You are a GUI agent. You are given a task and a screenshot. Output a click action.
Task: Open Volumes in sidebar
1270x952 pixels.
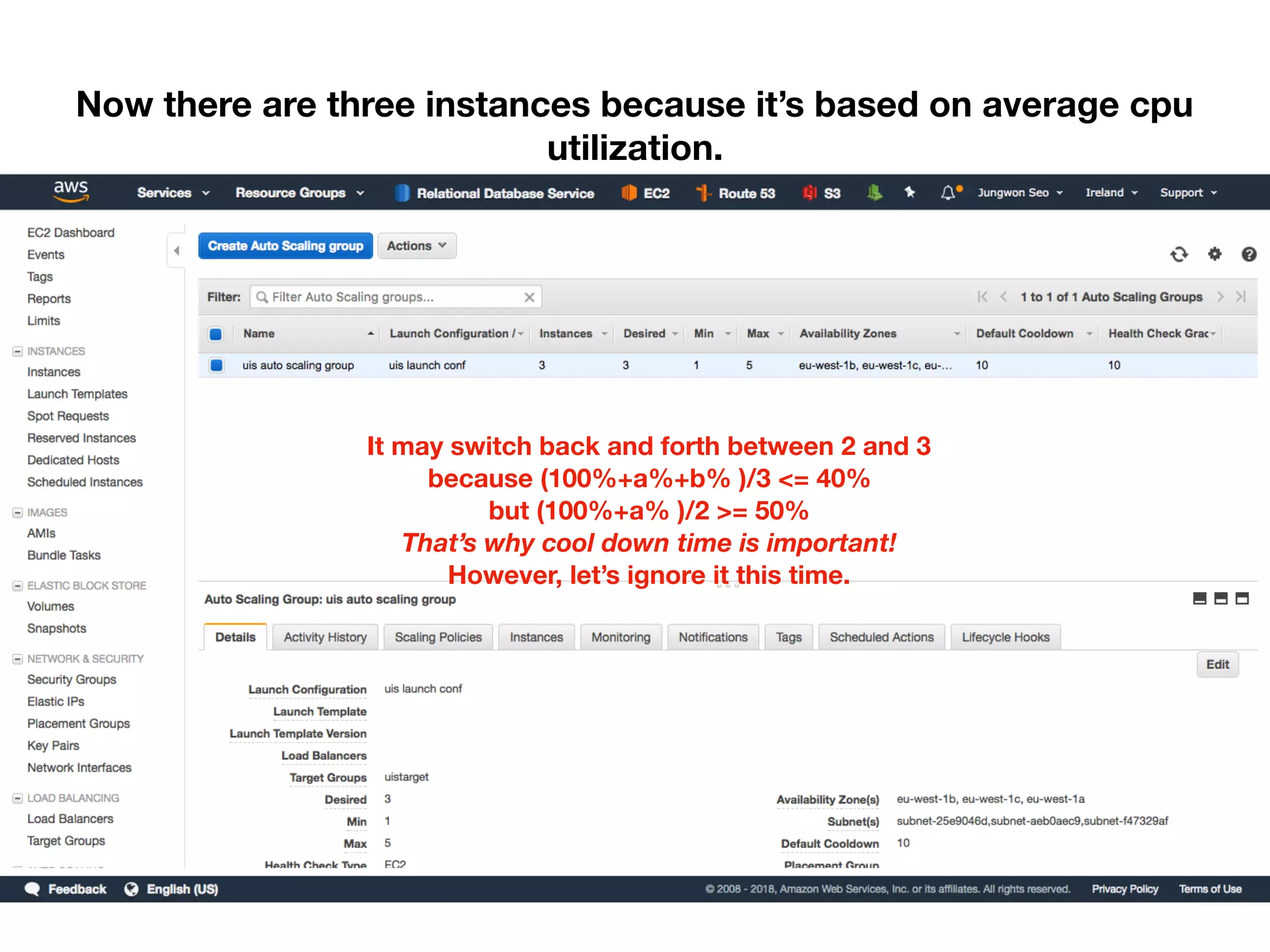(x=50, y=607)
